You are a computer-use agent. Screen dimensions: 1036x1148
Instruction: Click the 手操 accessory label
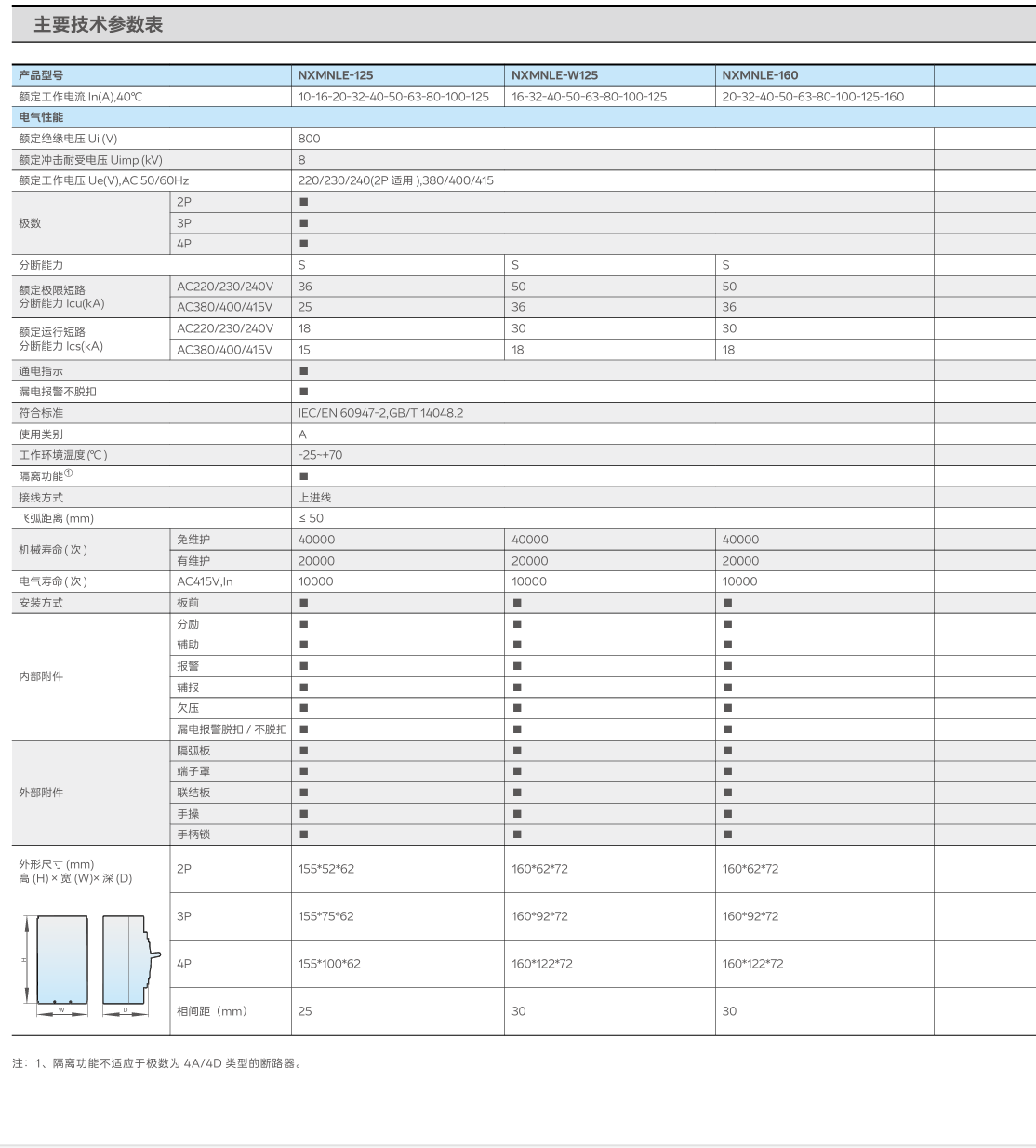pyautogui.click(x=188, y=814)
